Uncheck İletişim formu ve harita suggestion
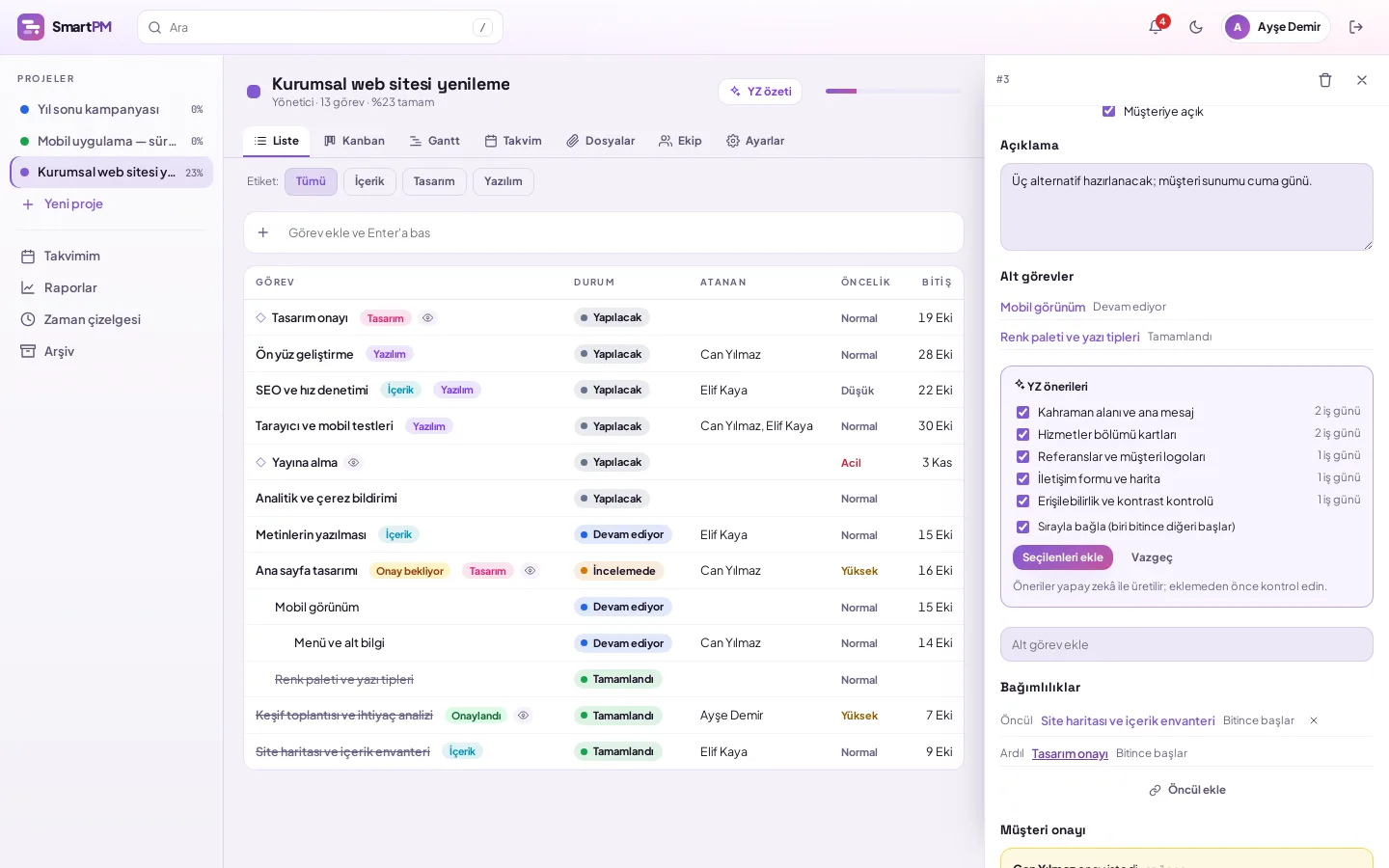This screenshot has height=868, width=1389. tap(1023, 479)
